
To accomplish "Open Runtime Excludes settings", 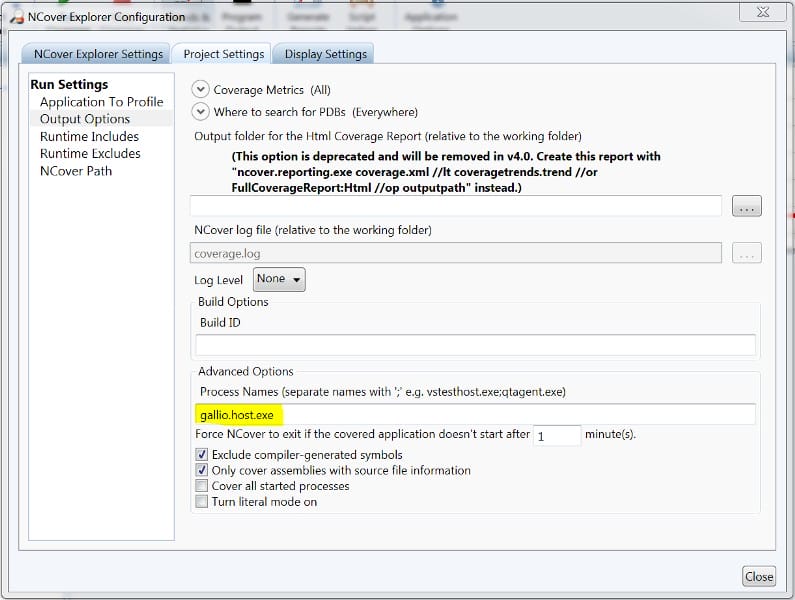I will 90,153.
